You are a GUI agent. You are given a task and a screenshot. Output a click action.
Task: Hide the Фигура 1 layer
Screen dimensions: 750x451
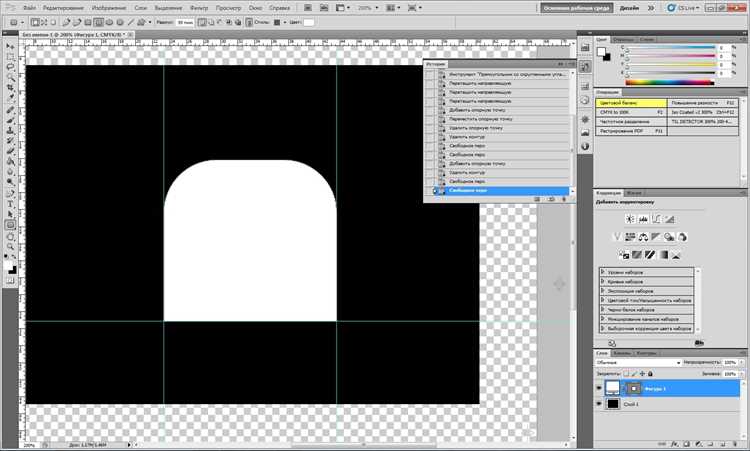tap(599, 388)
